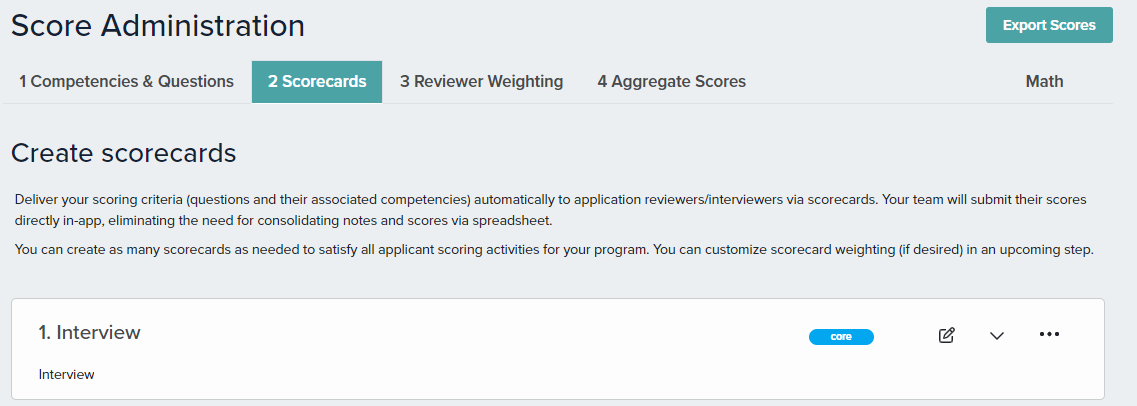Click the Score Administration page heading
Viewport: 1137px width, 406px height.
tap(158, 26)
